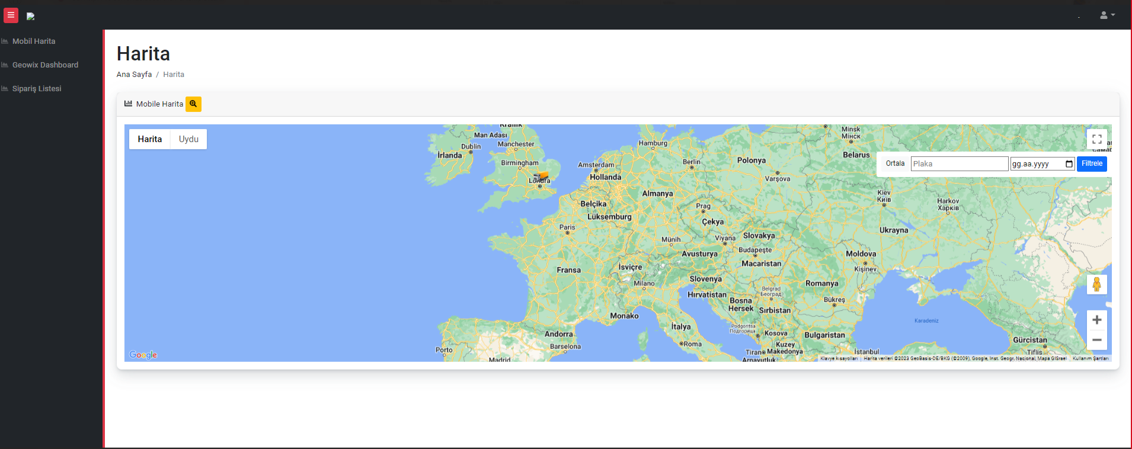Focus the Plaka input field

pyautogui.click(x=959, y=164)
